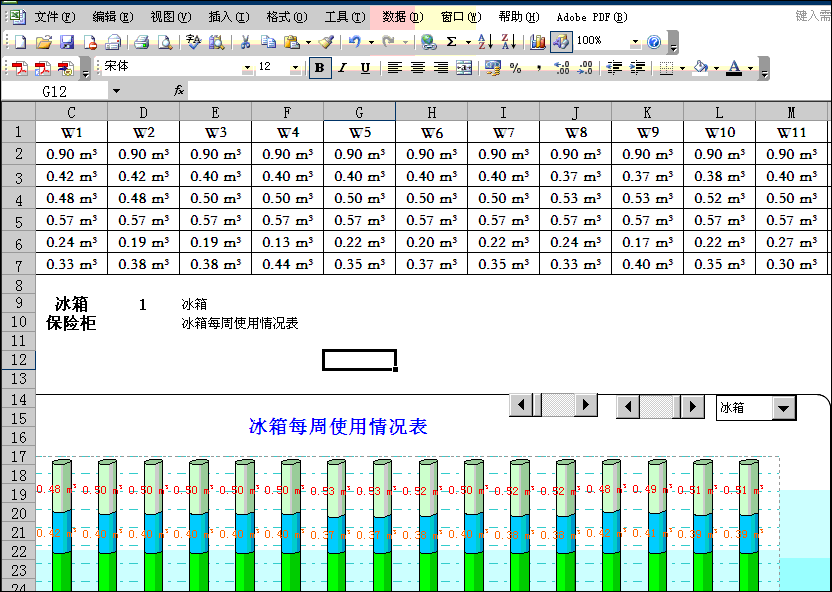The height and width of the screenshot is (592, 832).
Task: Open the Print Preview tool
Action: click(x=164, y=42)
